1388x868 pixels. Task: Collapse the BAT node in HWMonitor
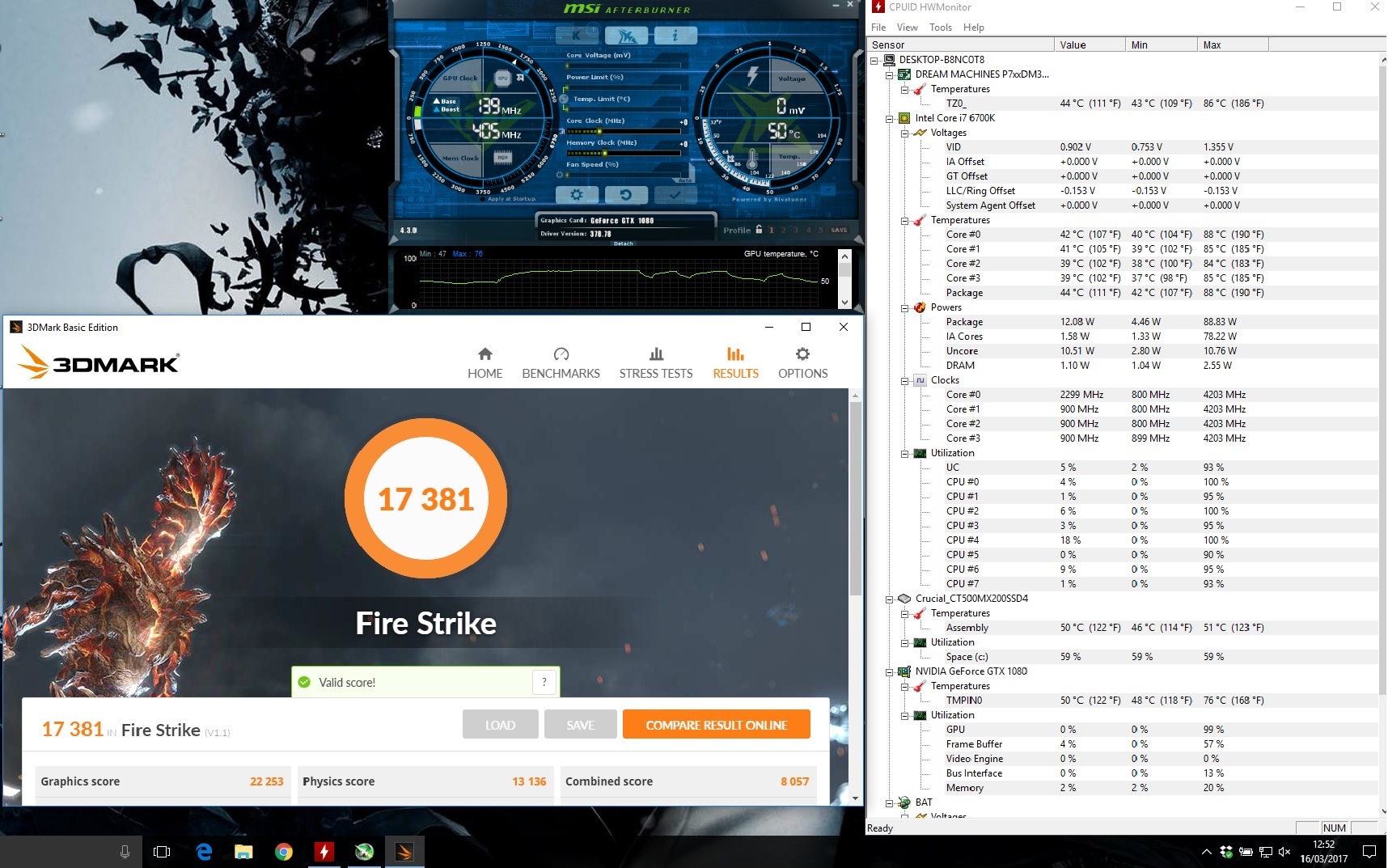[890, 802]
